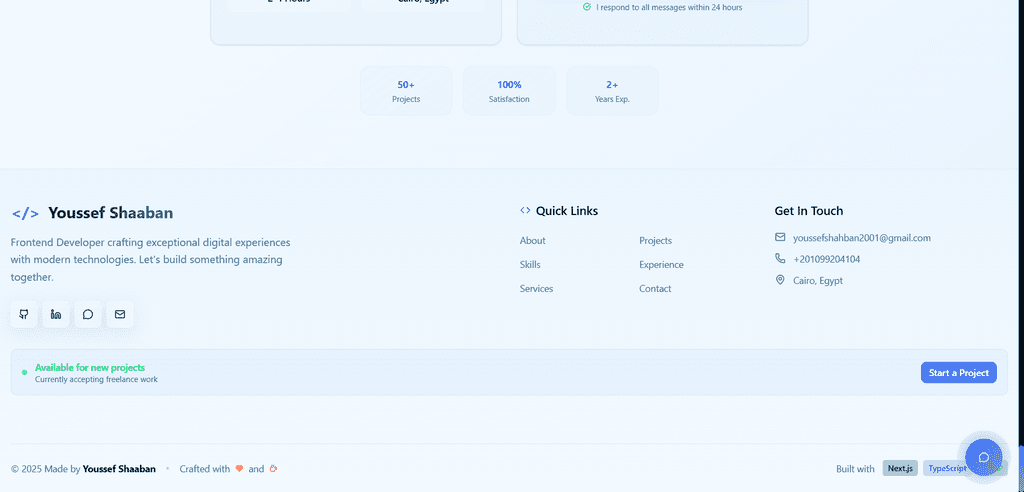Go to the Projects quick link
1024x492 pixels.
[x=655, y=240]
